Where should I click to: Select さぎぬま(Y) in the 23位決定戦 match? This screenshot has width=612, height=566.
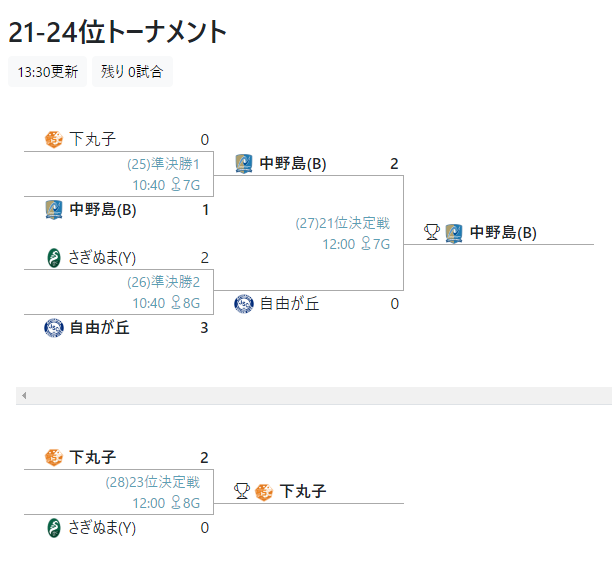(102, 528)
